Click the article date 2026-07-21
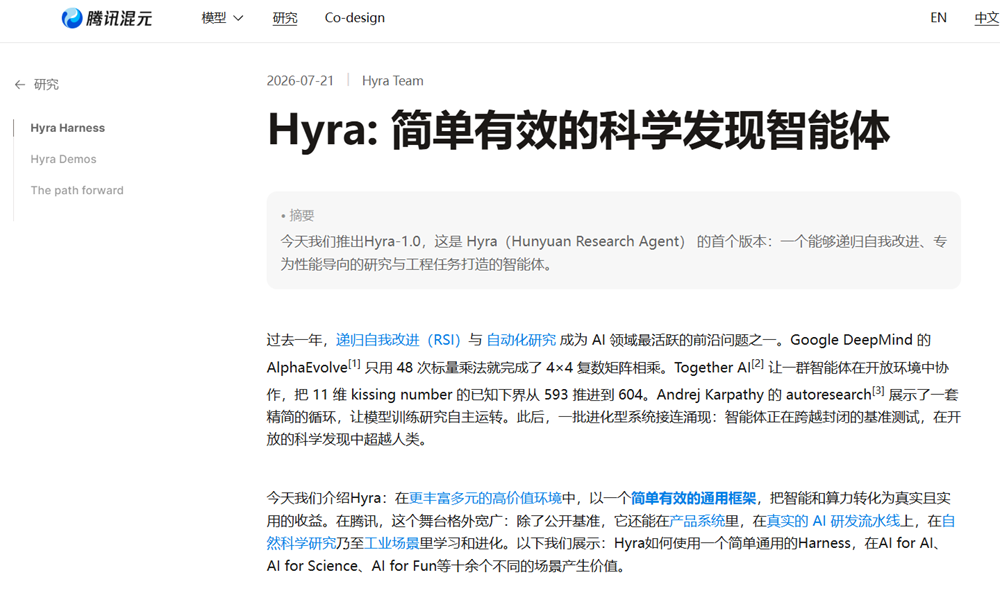Screen dimensions: 1000x593 (300, 81)
